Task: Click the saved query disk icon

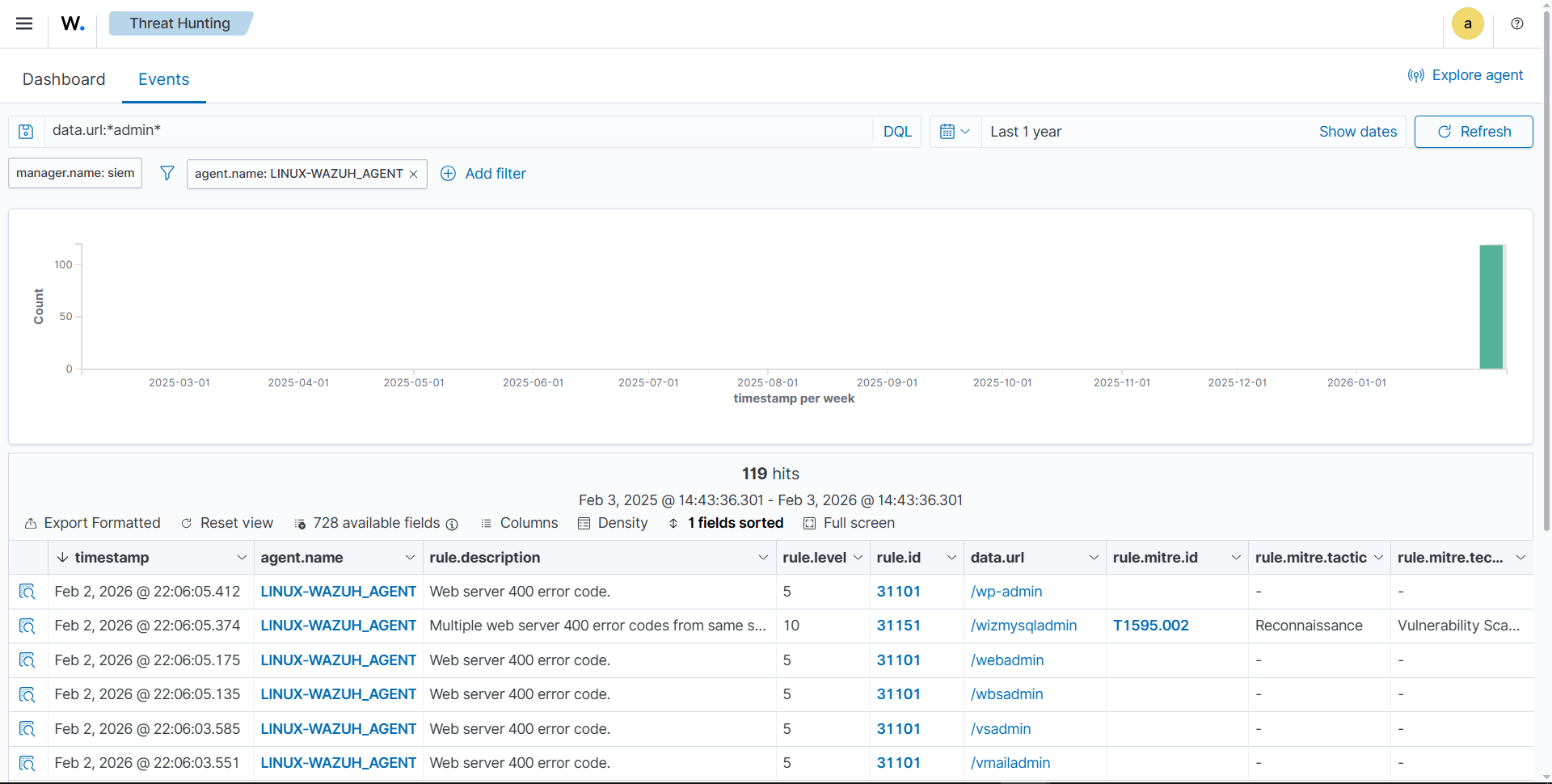Action: (26, 132)
